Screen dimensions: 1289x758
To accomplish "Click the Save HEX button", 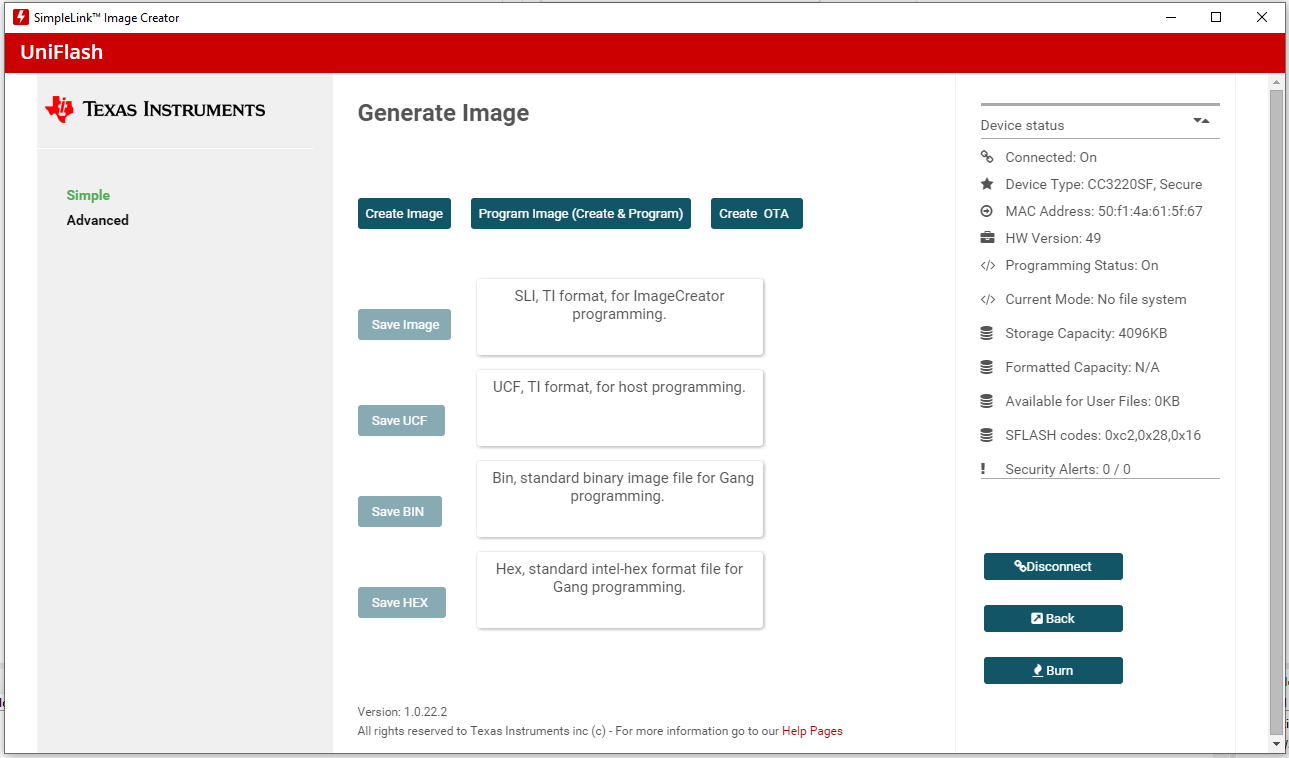I will 402,603.
